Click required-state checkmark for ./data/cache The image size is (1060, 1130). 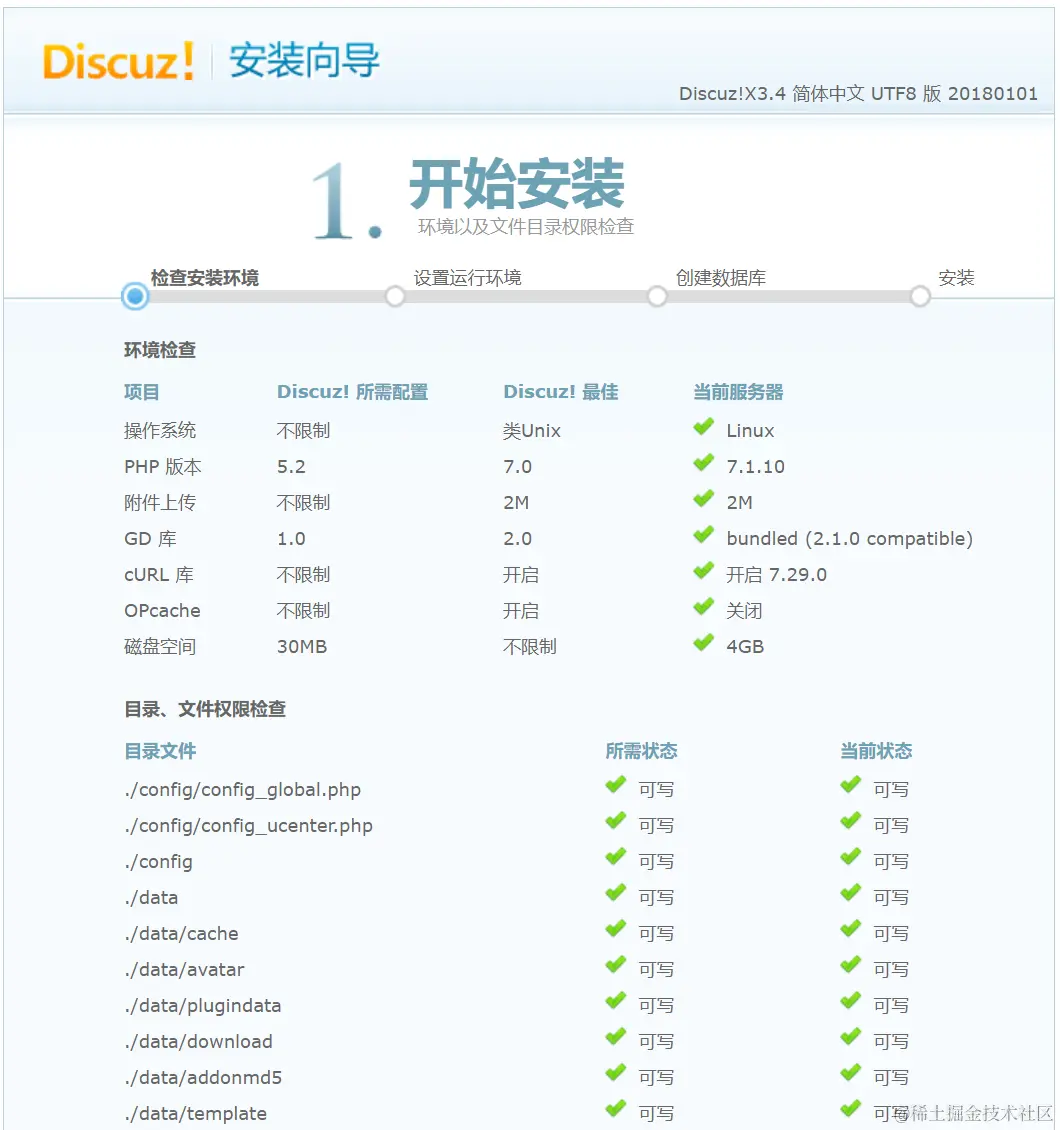tap(615, 930)
